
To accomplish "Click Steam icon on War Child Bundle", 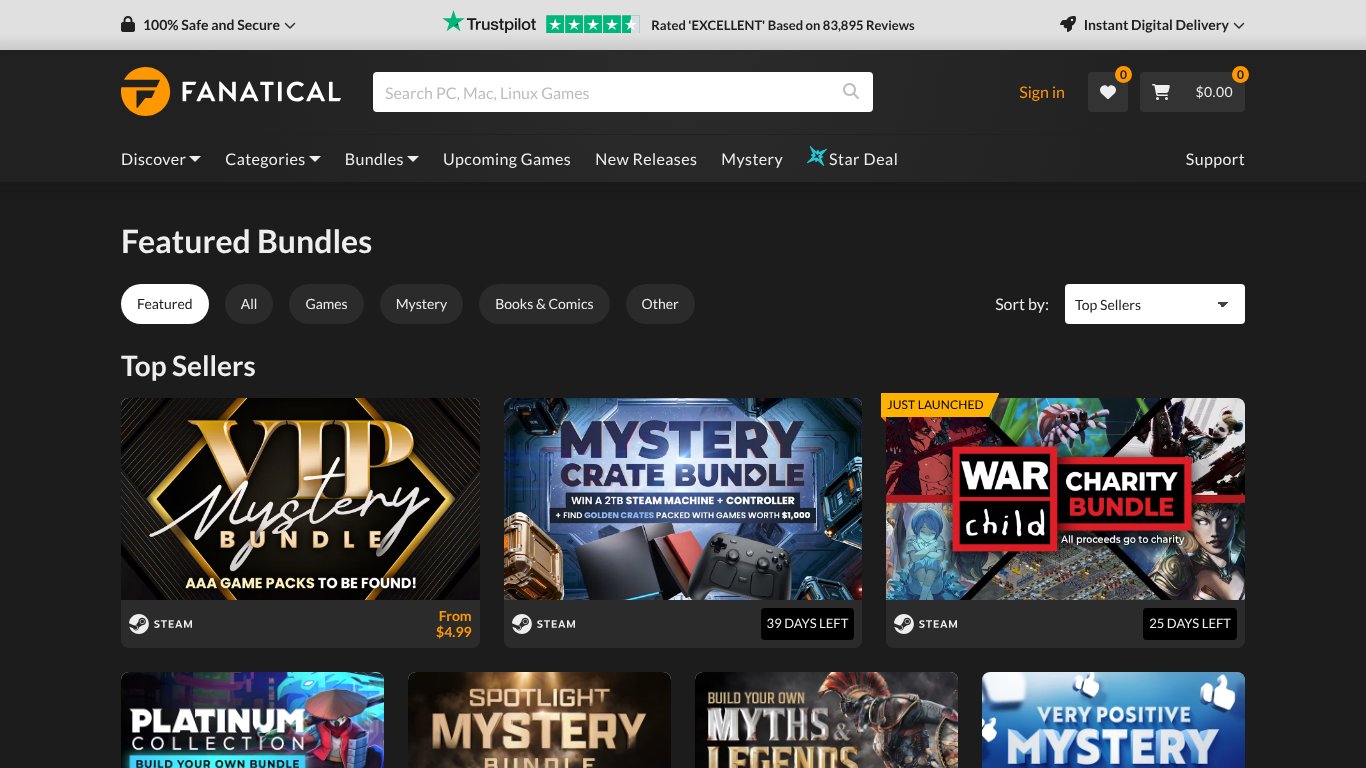I will [x=904, y=624].
